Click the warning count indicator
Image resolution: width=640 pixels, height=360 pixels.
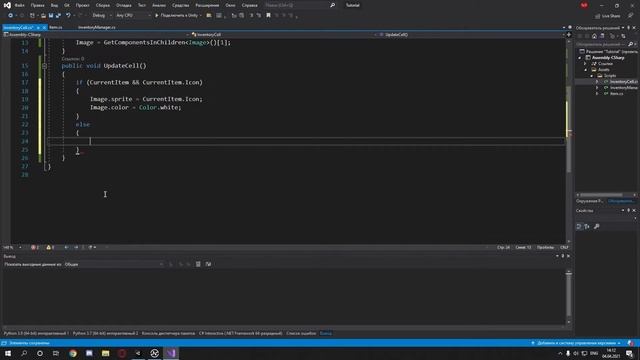(x=50, y=247)
